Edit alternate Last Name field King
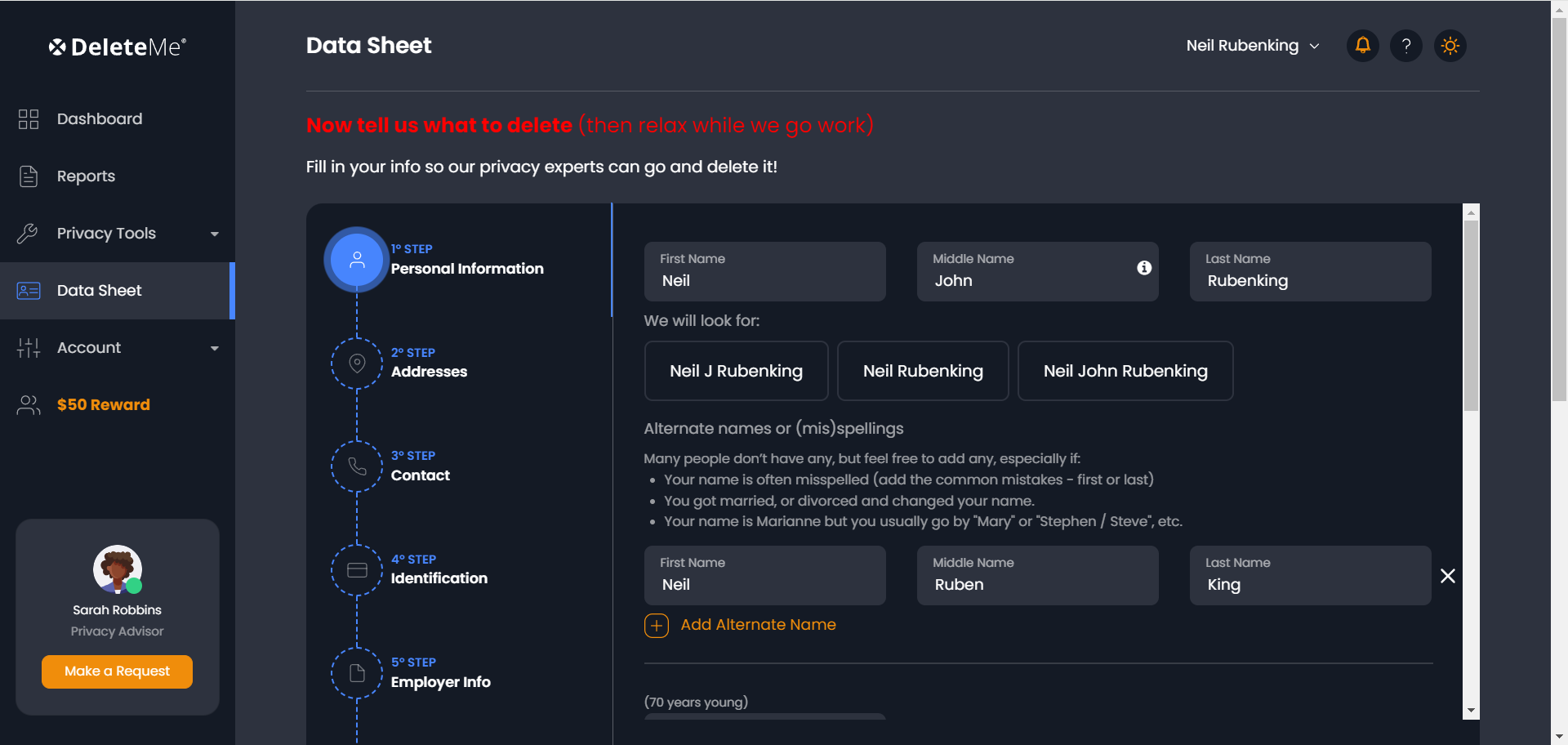This screenshot has height=745, width=1568. click(1311, 575)
